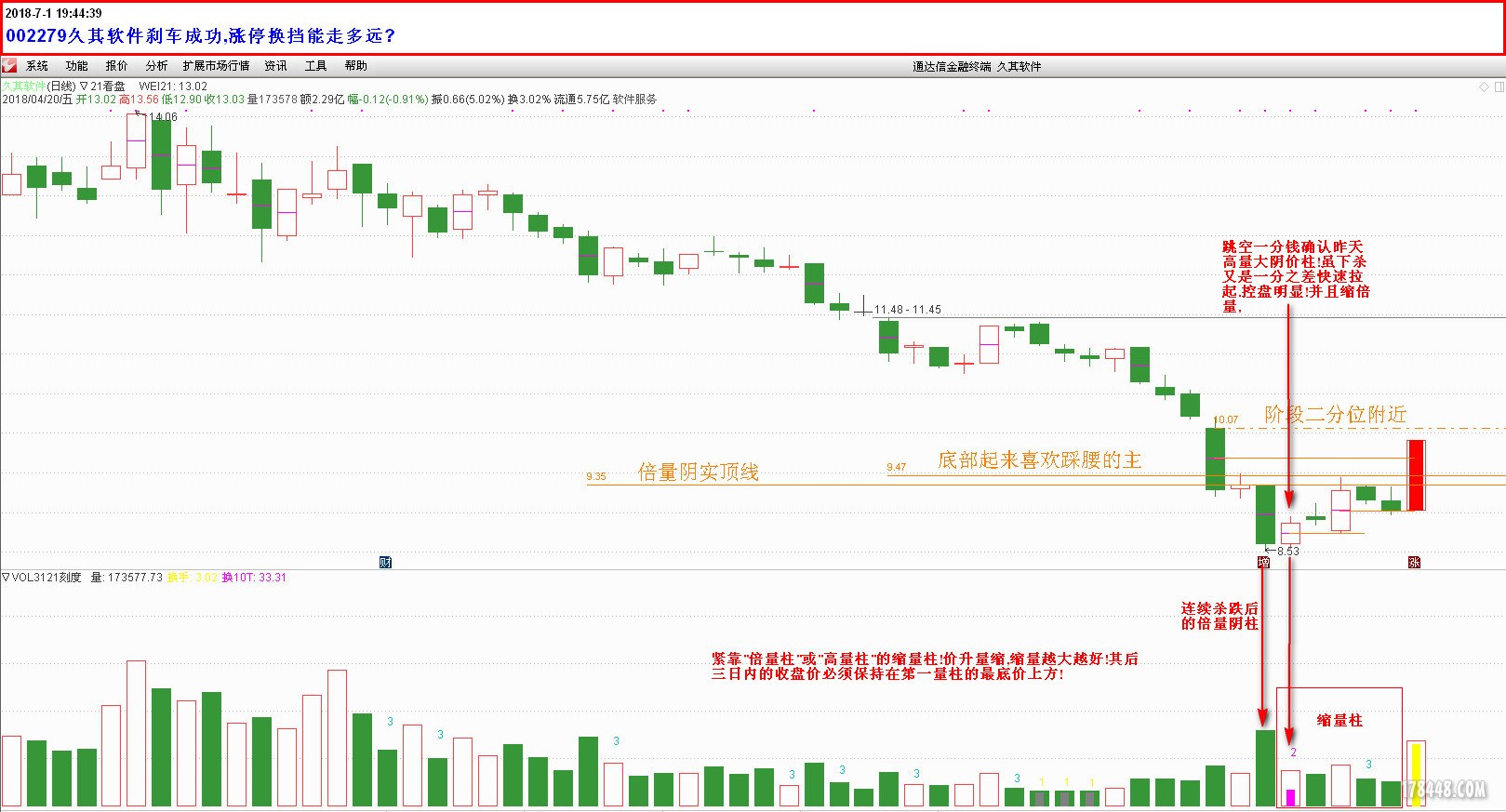Click the 增 event marker icon

pos(1263,562)
